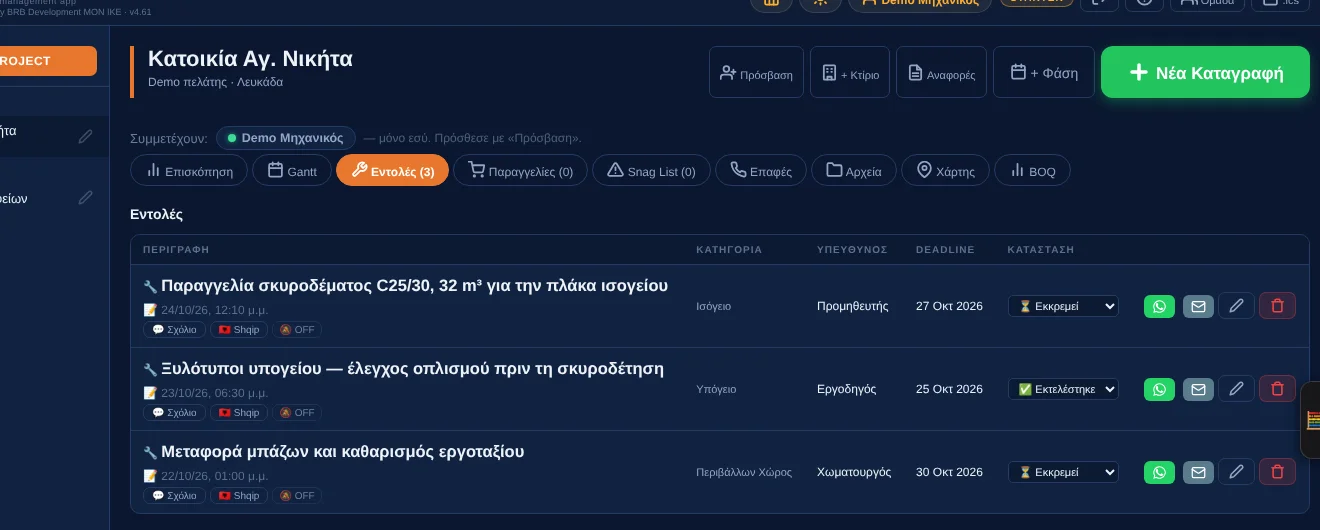Click the DEADLINE column header

(945, 249)
